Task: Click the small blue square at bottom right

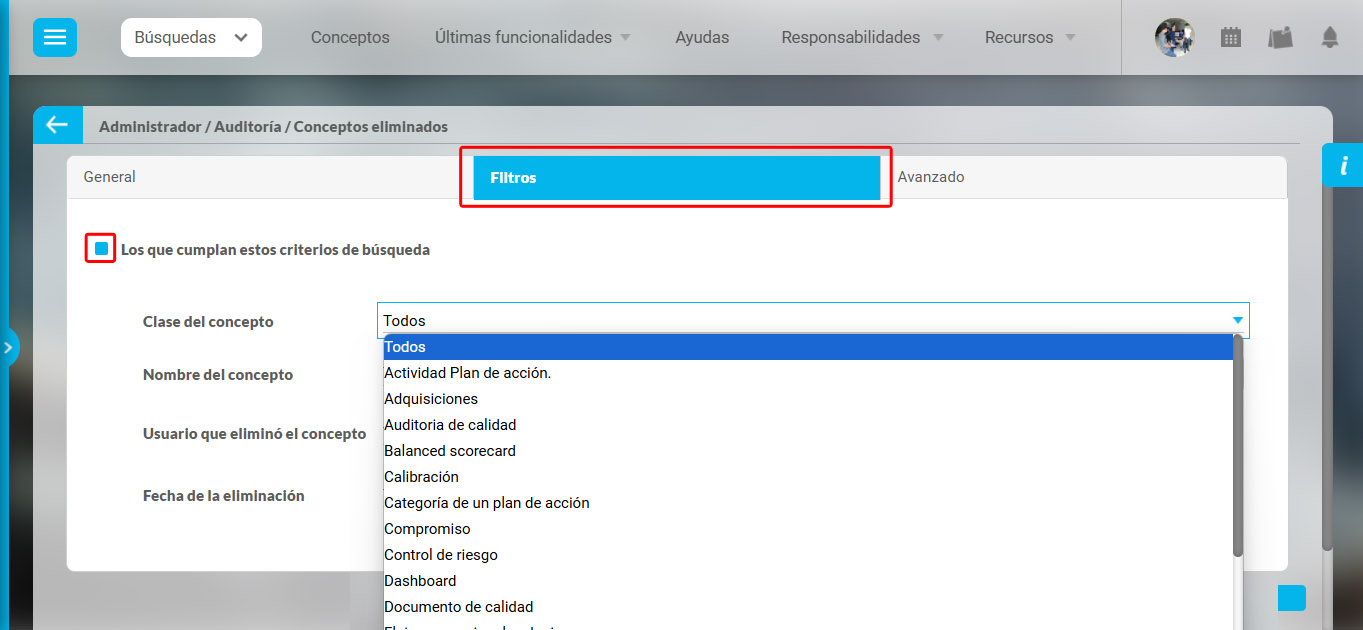Action: pos(1291,597)
